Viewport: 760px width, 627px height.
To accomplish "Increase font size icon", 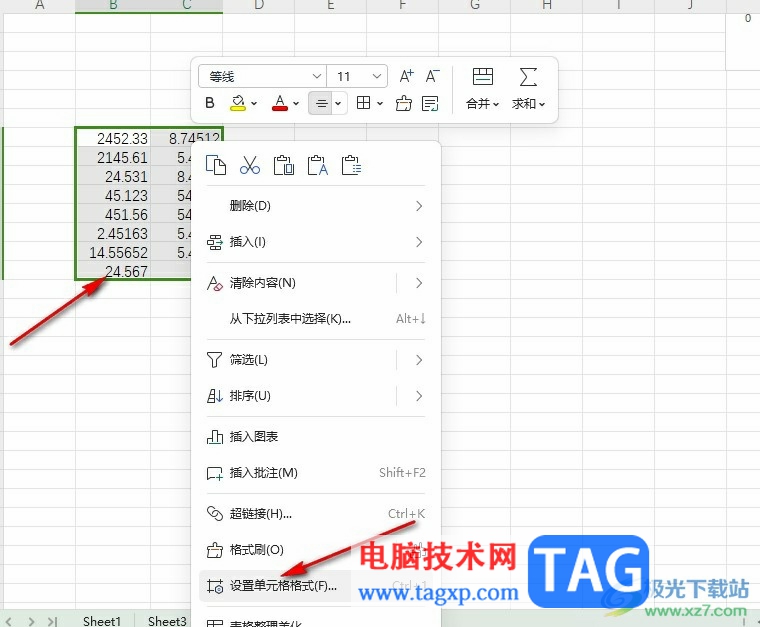I will point(406,76).
